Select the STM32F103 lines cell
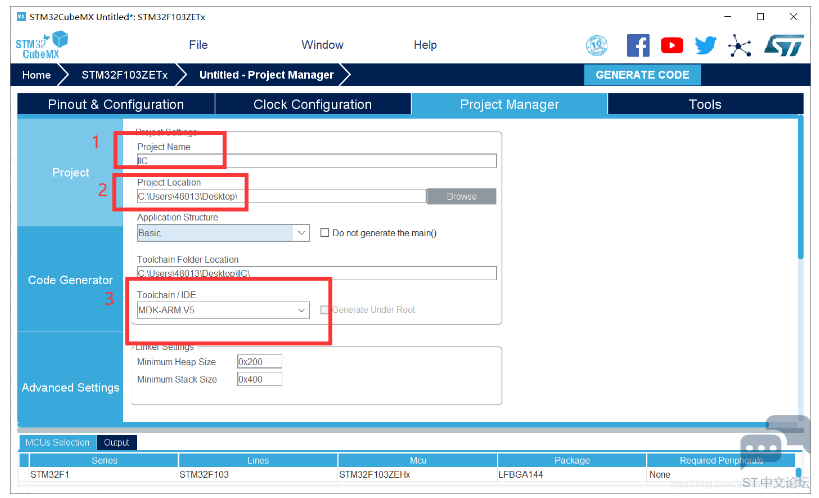The image size is (819, 498). pos(258,474)
